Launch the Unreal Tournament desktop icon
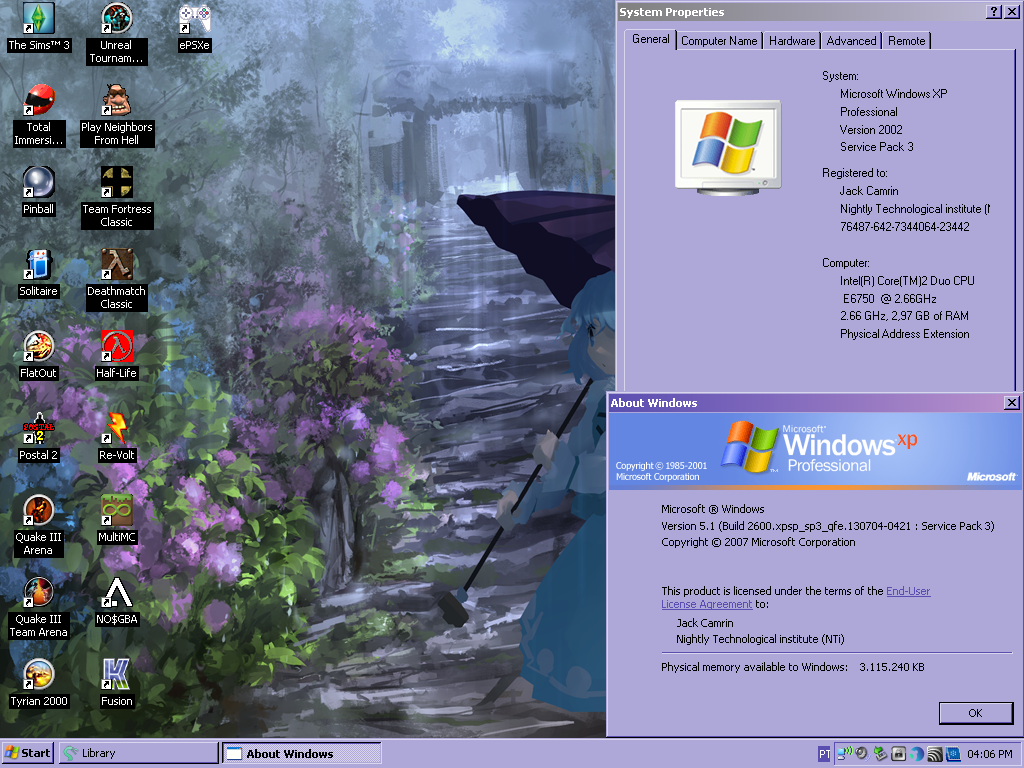 pos(117,19)
